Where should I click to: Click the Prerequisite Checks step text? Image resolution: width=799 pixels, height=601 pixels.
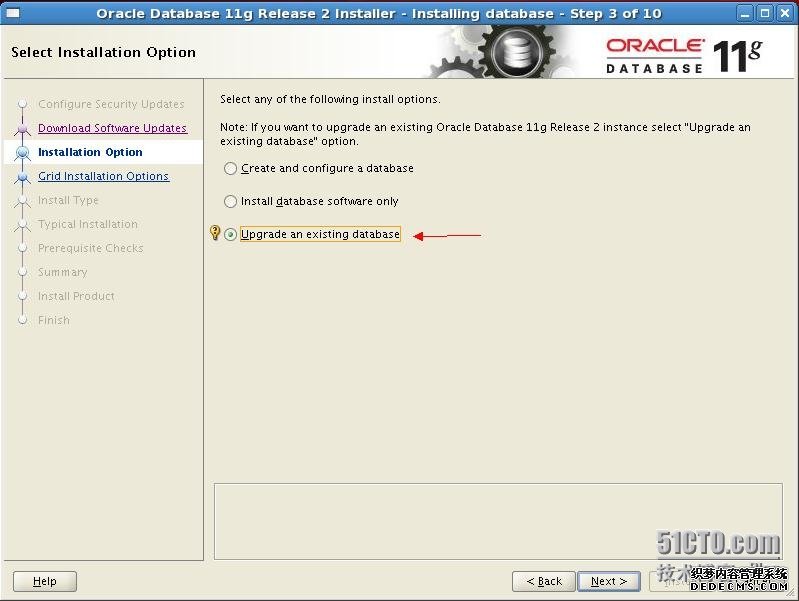click(91, 248)
